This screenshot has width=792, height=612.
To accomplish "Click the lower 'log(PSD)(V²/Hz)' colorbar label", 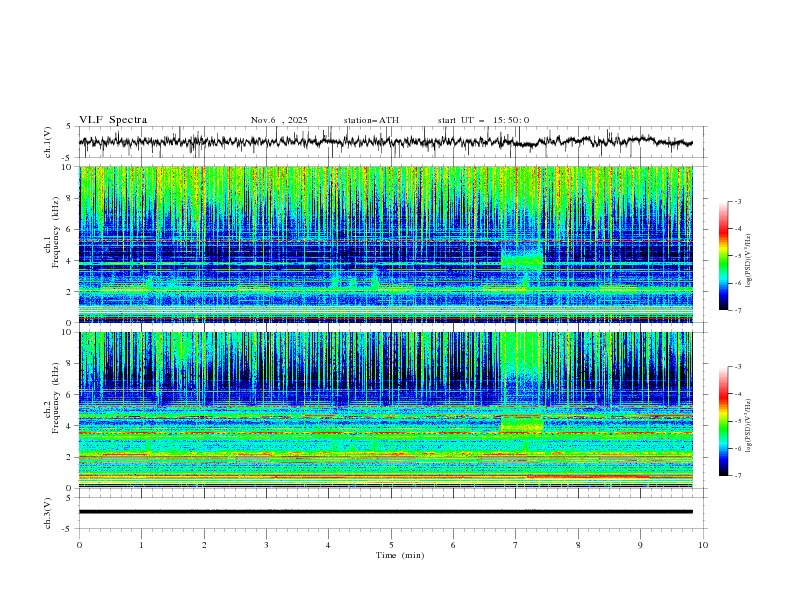I will [748, 425].
